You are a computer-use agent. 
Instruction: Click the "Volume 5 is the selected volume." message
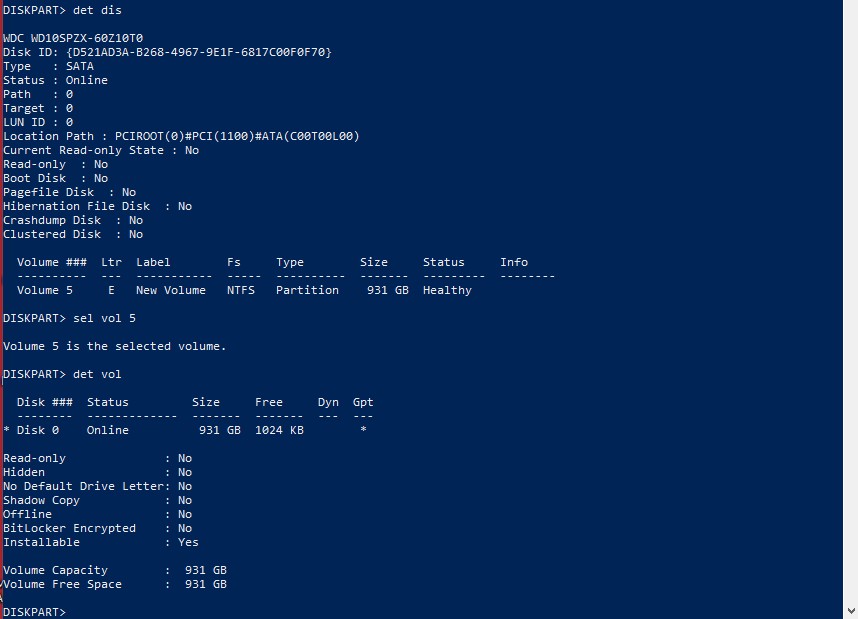tap(115, 346)
